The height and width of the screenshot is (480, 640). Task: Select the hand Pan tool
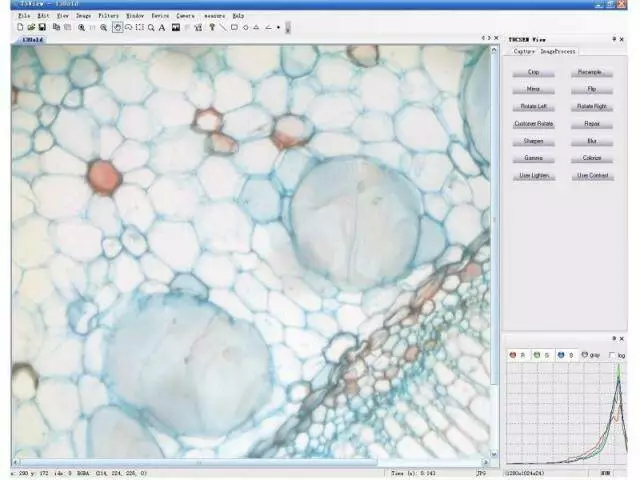[x=117, y=27]
